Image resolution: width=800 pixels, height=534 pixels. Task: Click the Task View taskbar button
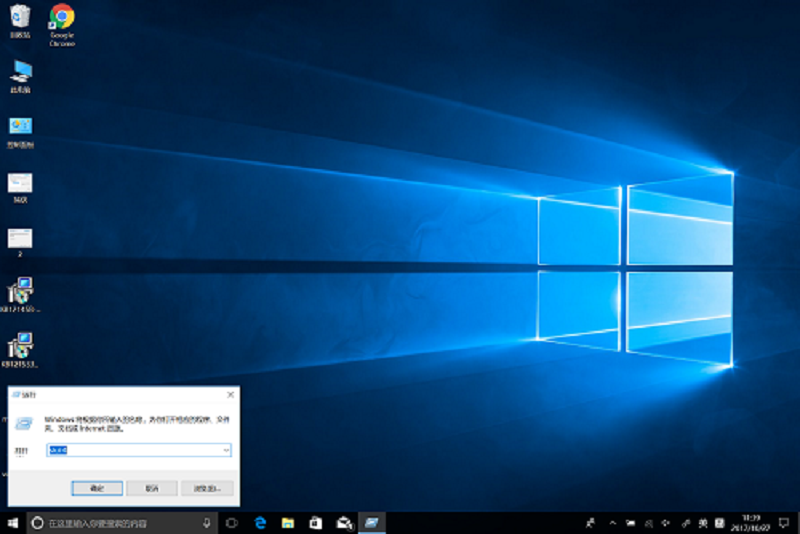[x=232, y=523]
